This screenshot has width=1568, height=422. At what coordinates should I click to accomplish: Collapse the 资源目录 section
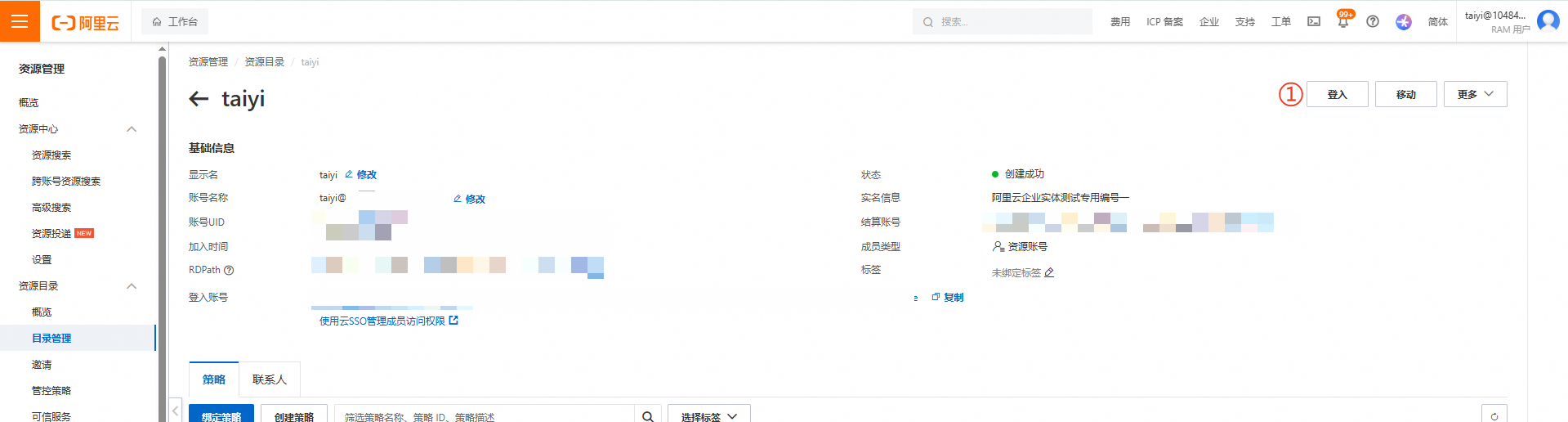click(132, 286)
